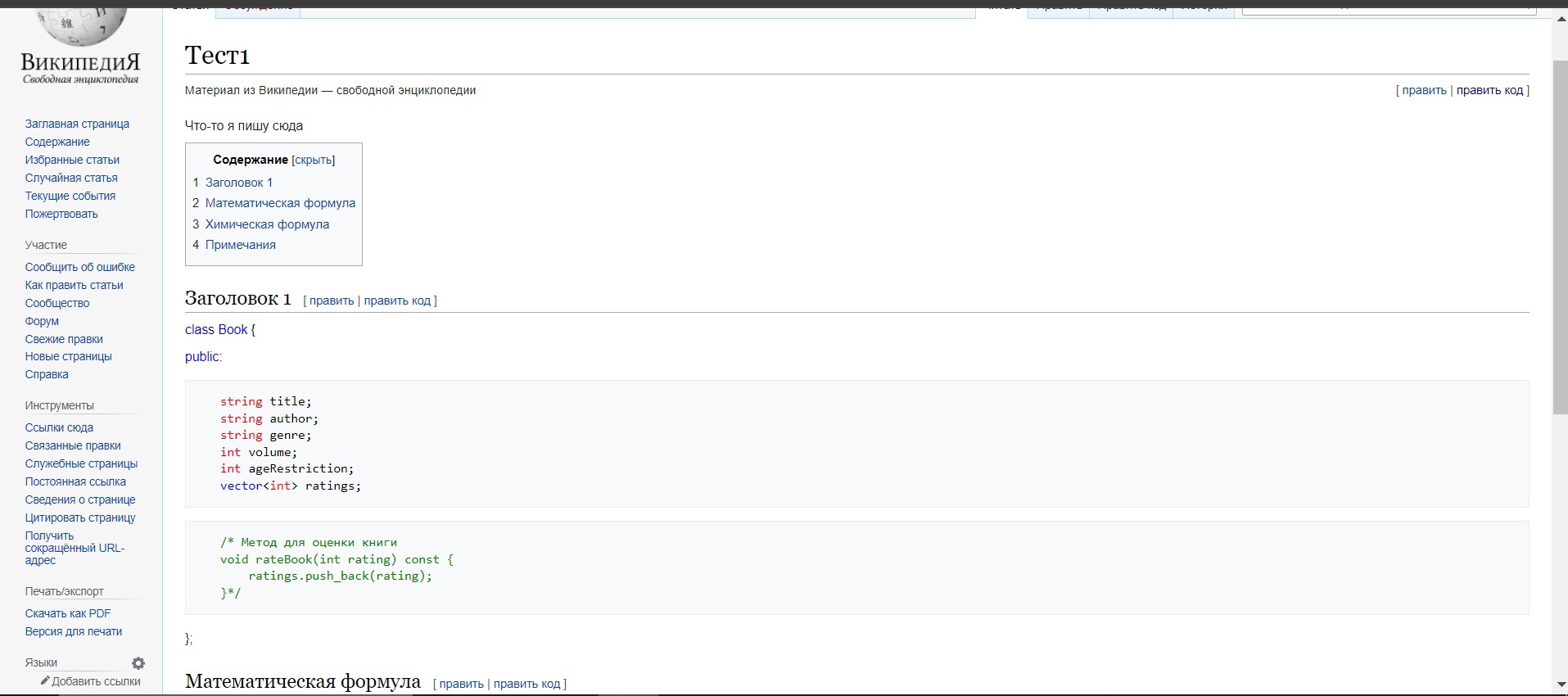This screenshot has width=1568, height=696.
Task: Open Сообщество link
Action: pos(57,303)
